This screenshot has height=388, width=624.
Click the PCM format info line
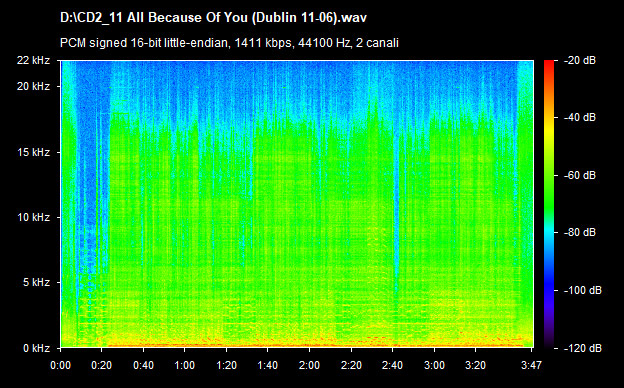pyautogui.click(x=229, y=43)
